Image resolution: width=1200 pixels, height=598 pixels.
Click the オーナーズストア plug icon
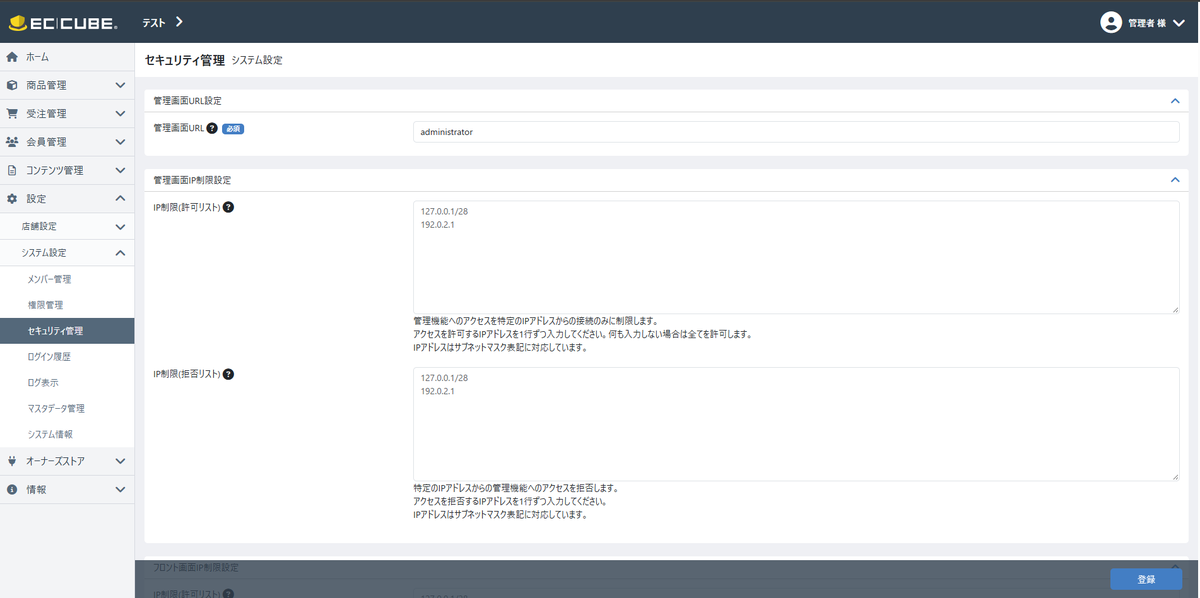click(x=12, y=461)
